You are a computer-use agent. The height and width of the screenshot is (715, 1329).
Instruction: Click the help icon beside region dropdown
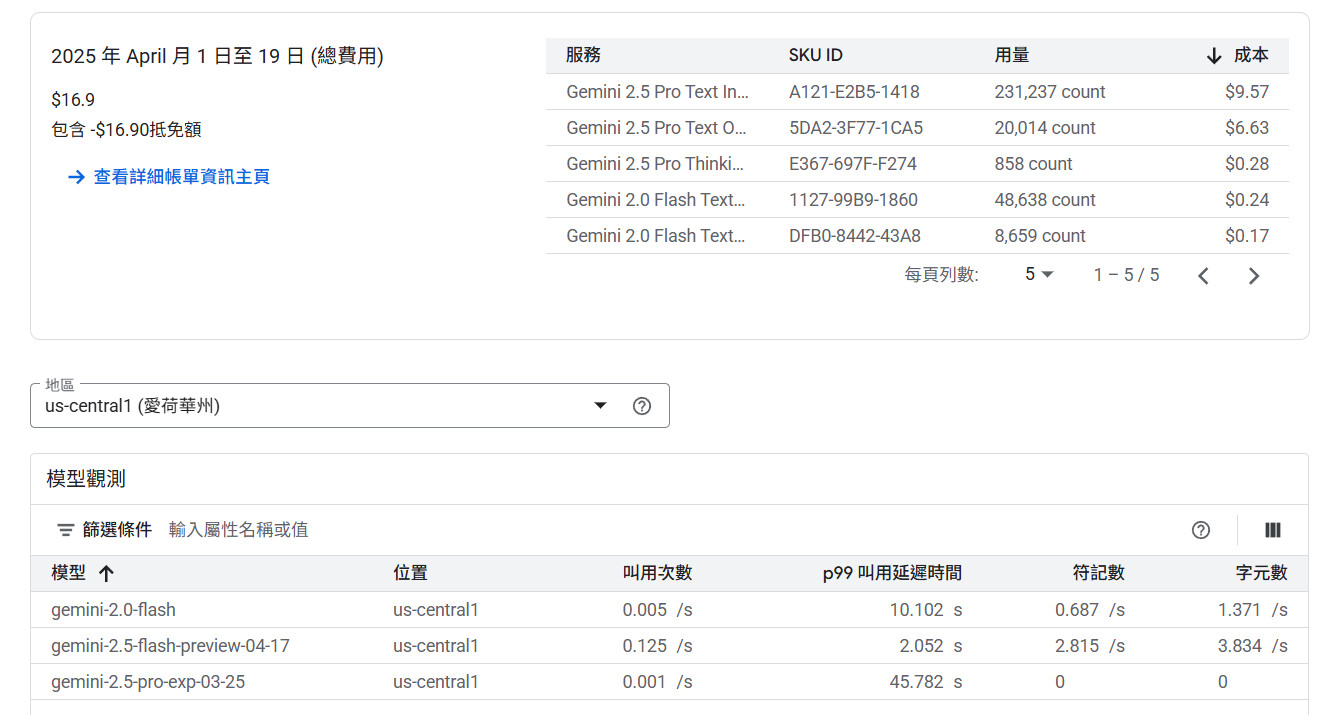[x=642, y=406]
